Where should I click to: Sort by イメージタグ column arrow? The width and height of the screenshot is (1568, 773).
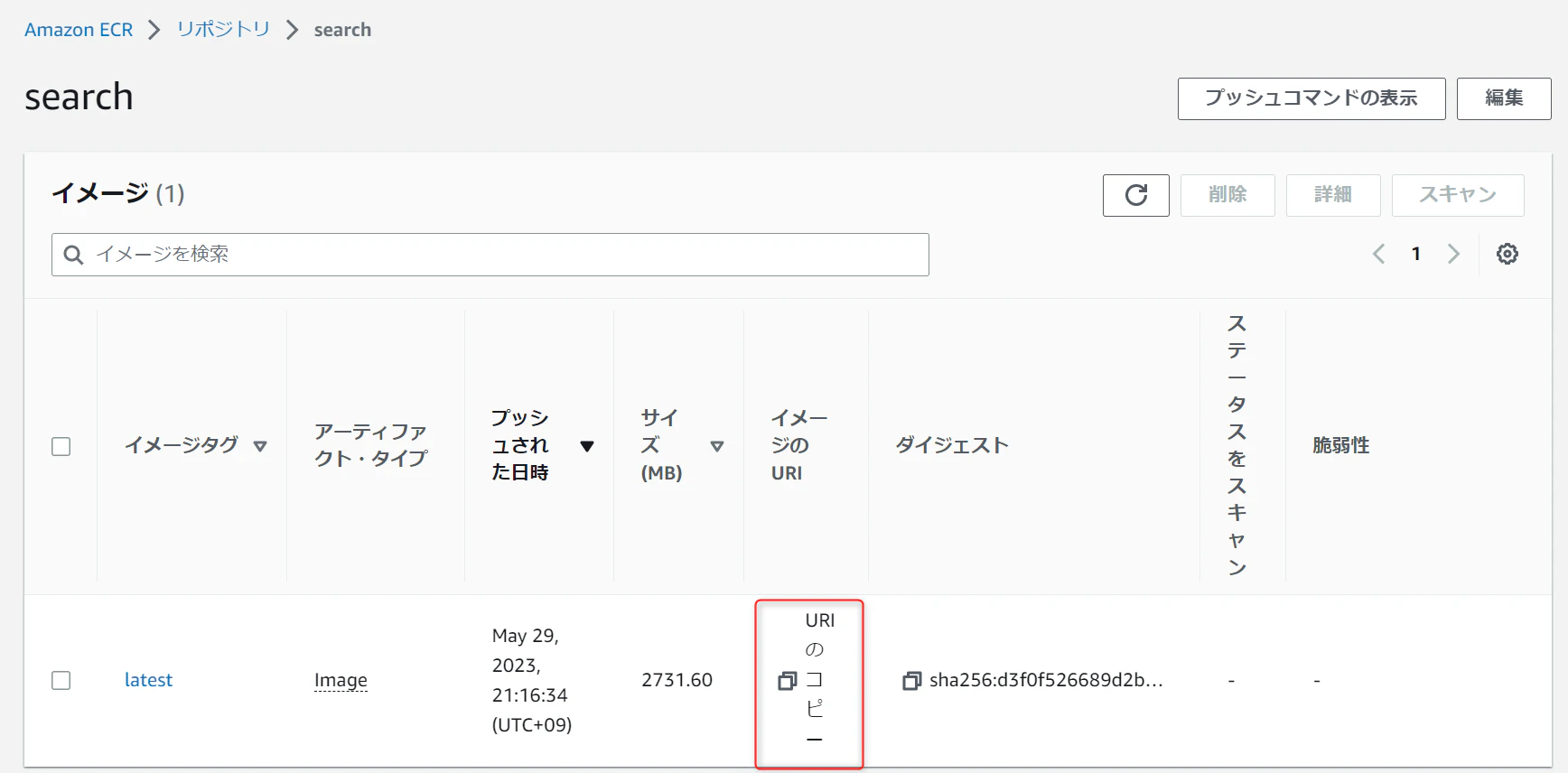coord(260,446)
